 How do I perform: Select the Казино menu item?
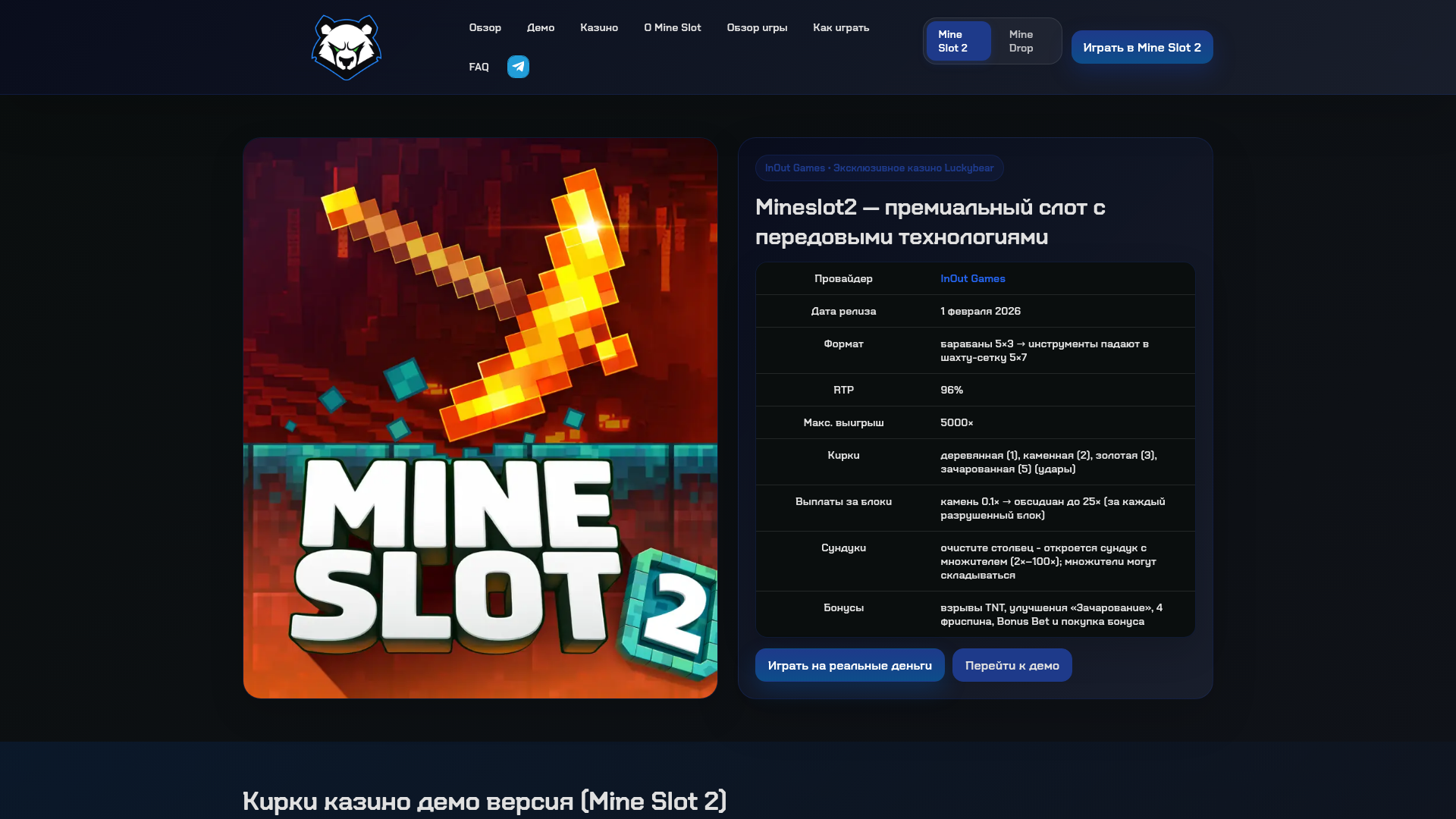click(599, 27)
